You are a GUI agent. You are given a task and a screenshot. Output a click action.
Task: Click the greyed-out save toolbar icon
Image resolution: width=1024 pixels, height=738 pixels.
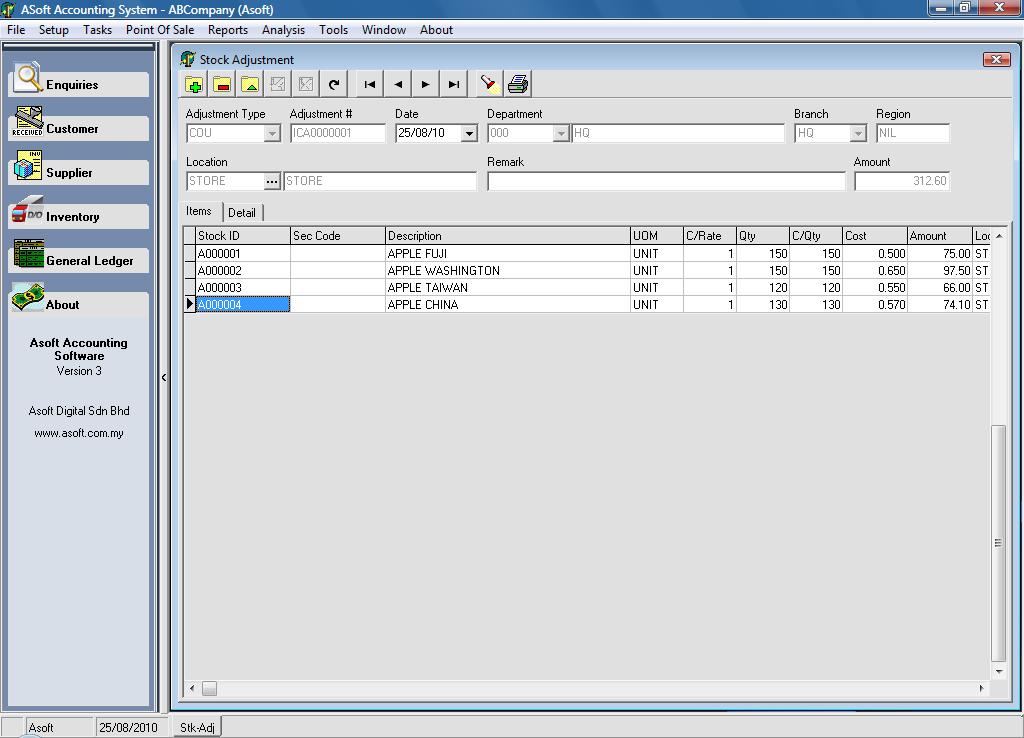point(278,84)
